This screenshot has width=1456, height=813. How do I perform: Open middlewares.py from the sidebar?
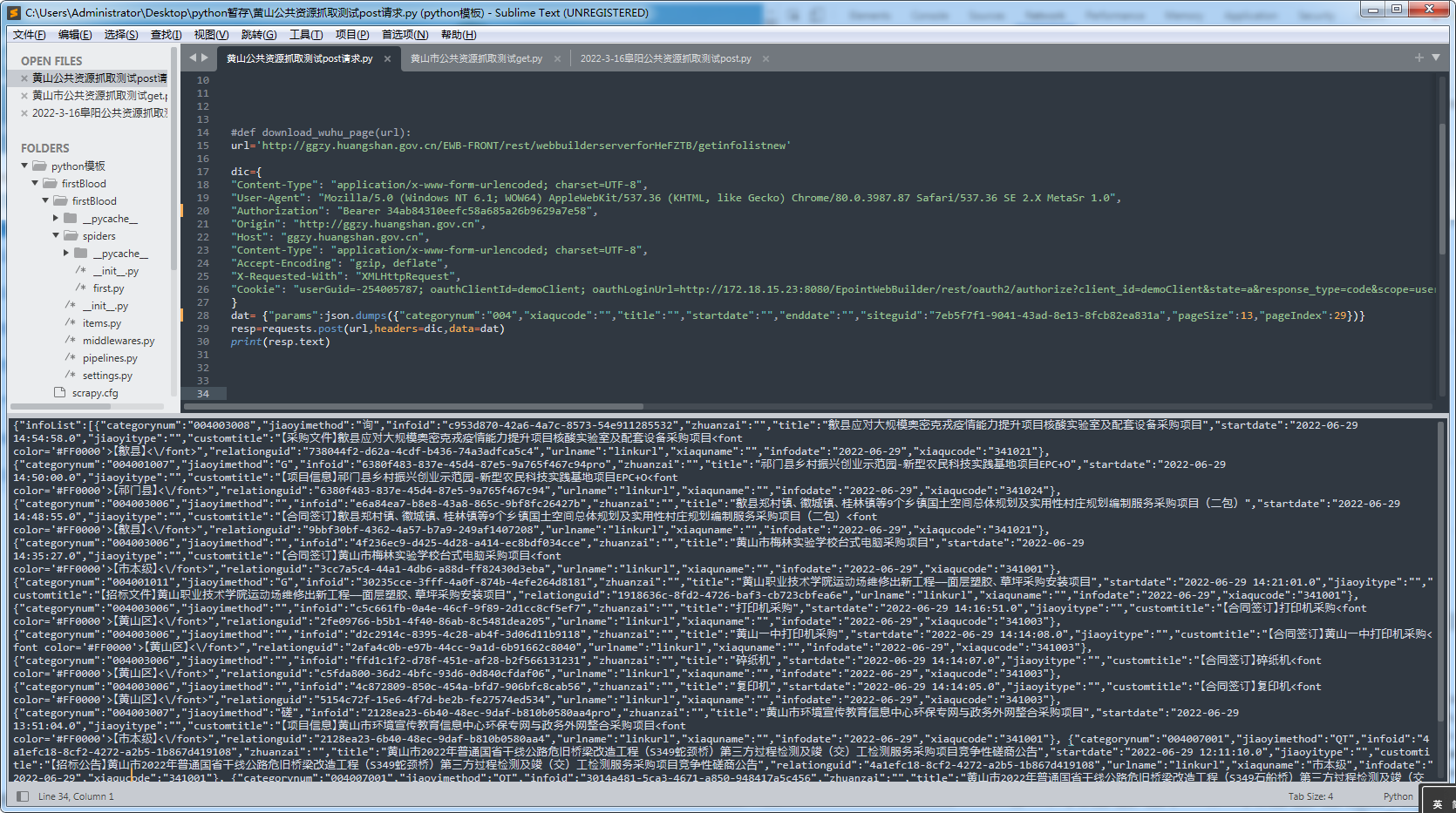click(119, 341)
